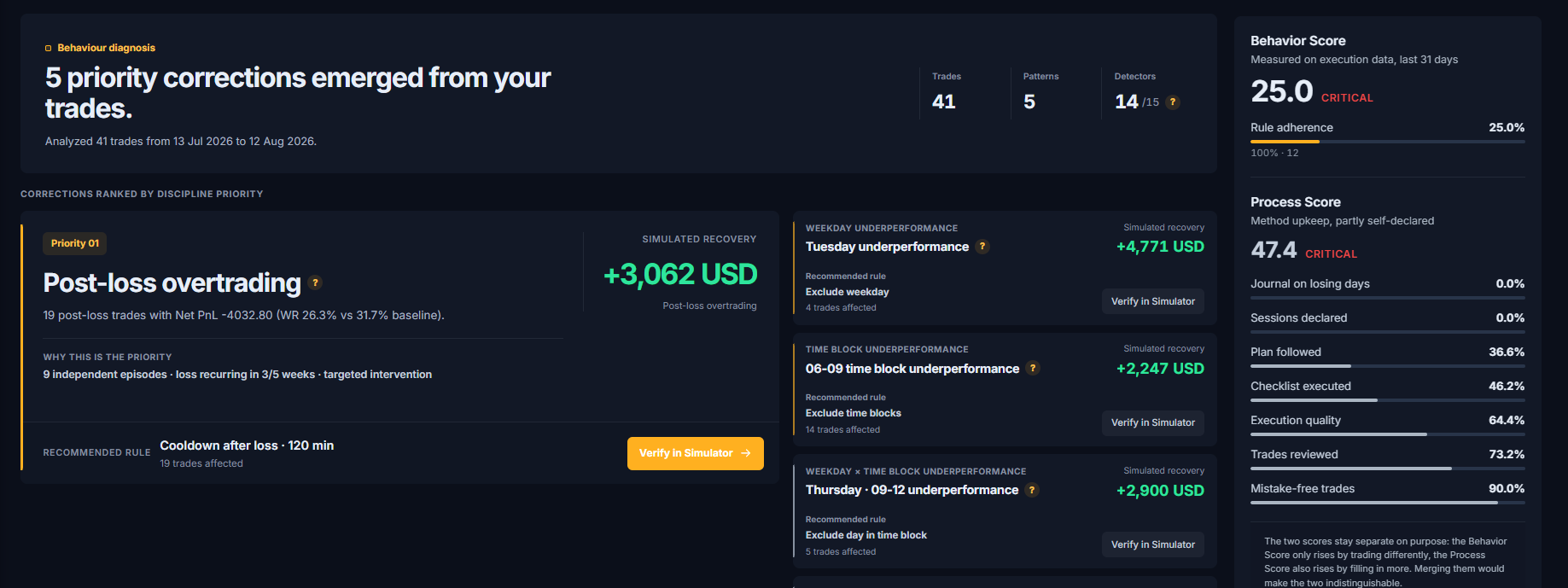The image size is (1568, 588).
Task: Show help for 06-09 time block underperformance
Action: [1033, 369]
